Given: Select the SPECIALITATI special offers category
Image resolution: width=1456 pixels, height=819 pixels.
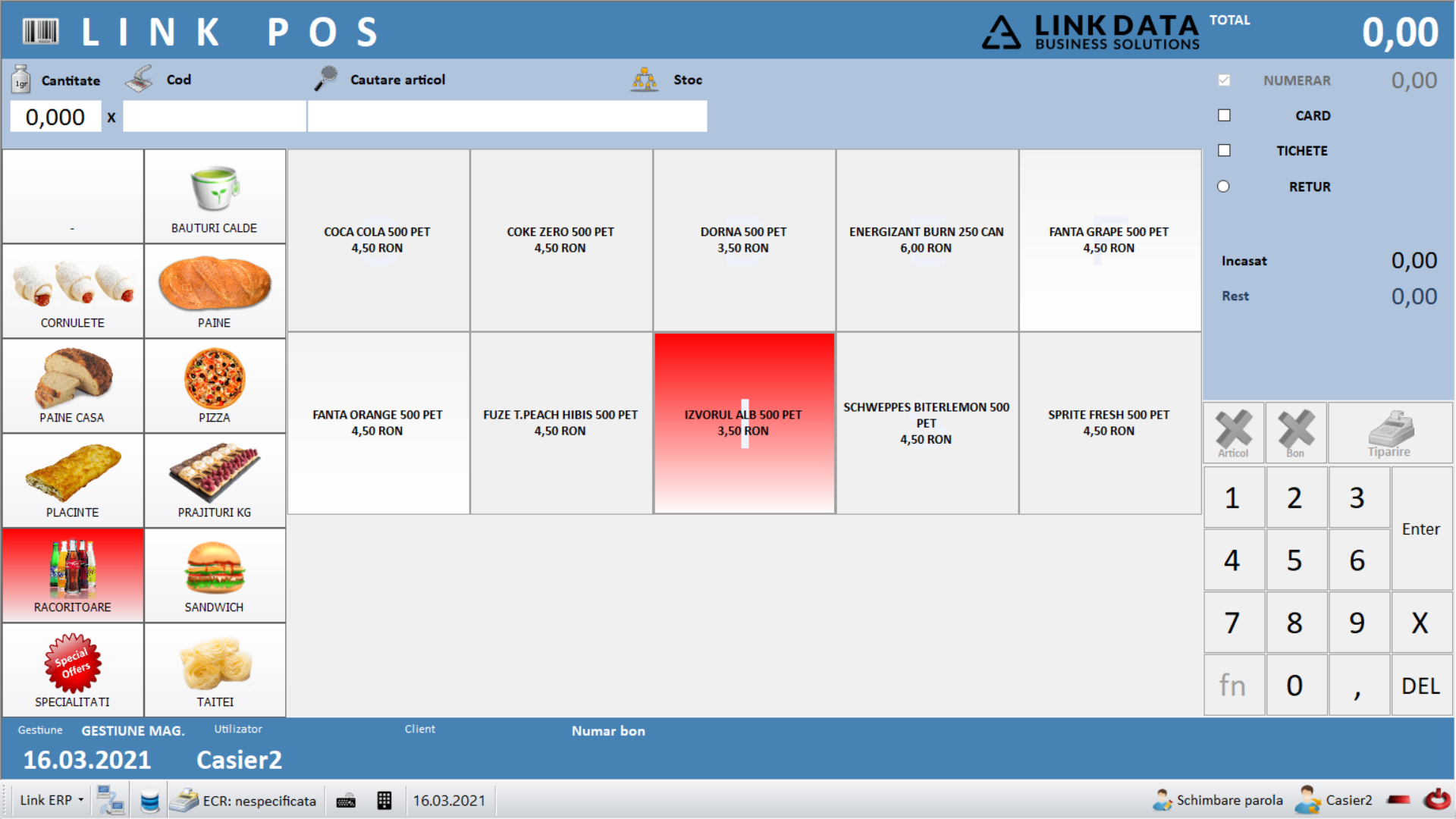Looking at the screenshot, I should [x=73, y=670].
